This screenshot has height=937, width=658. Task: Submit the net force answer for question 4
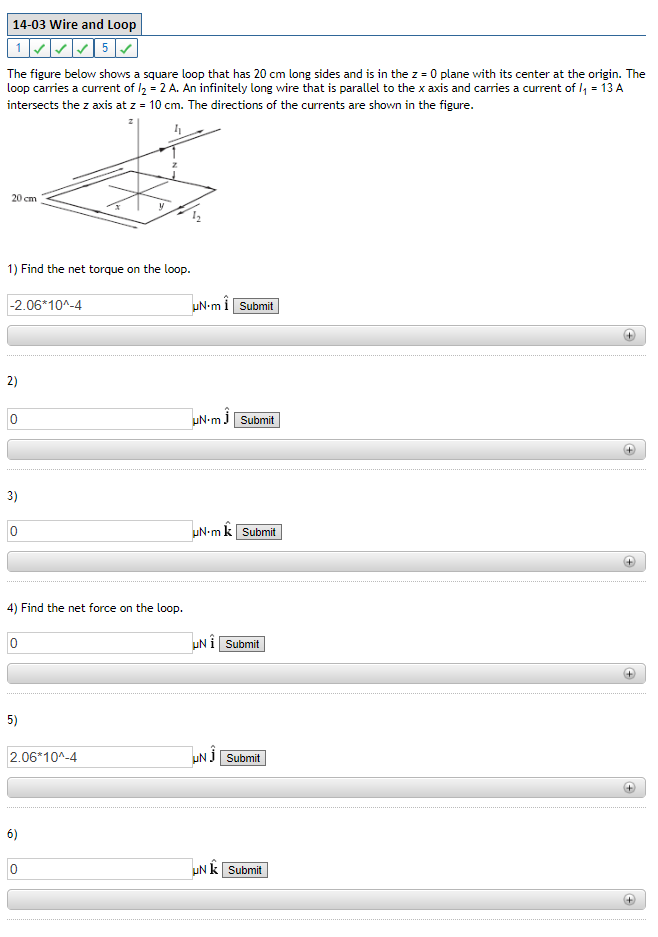coord(241,644)
